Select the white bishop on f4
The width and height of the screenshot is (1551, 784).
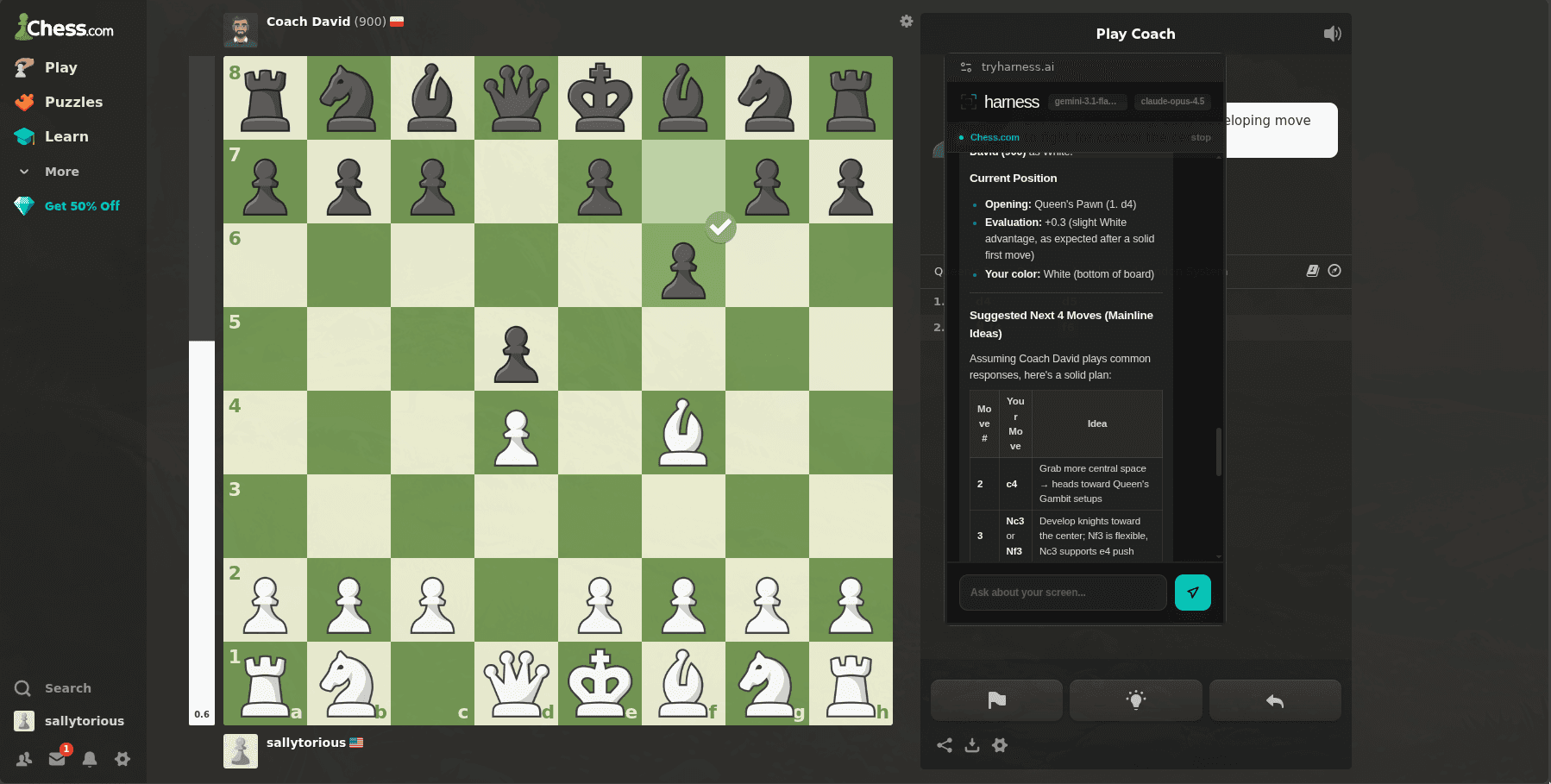[683, 432]
